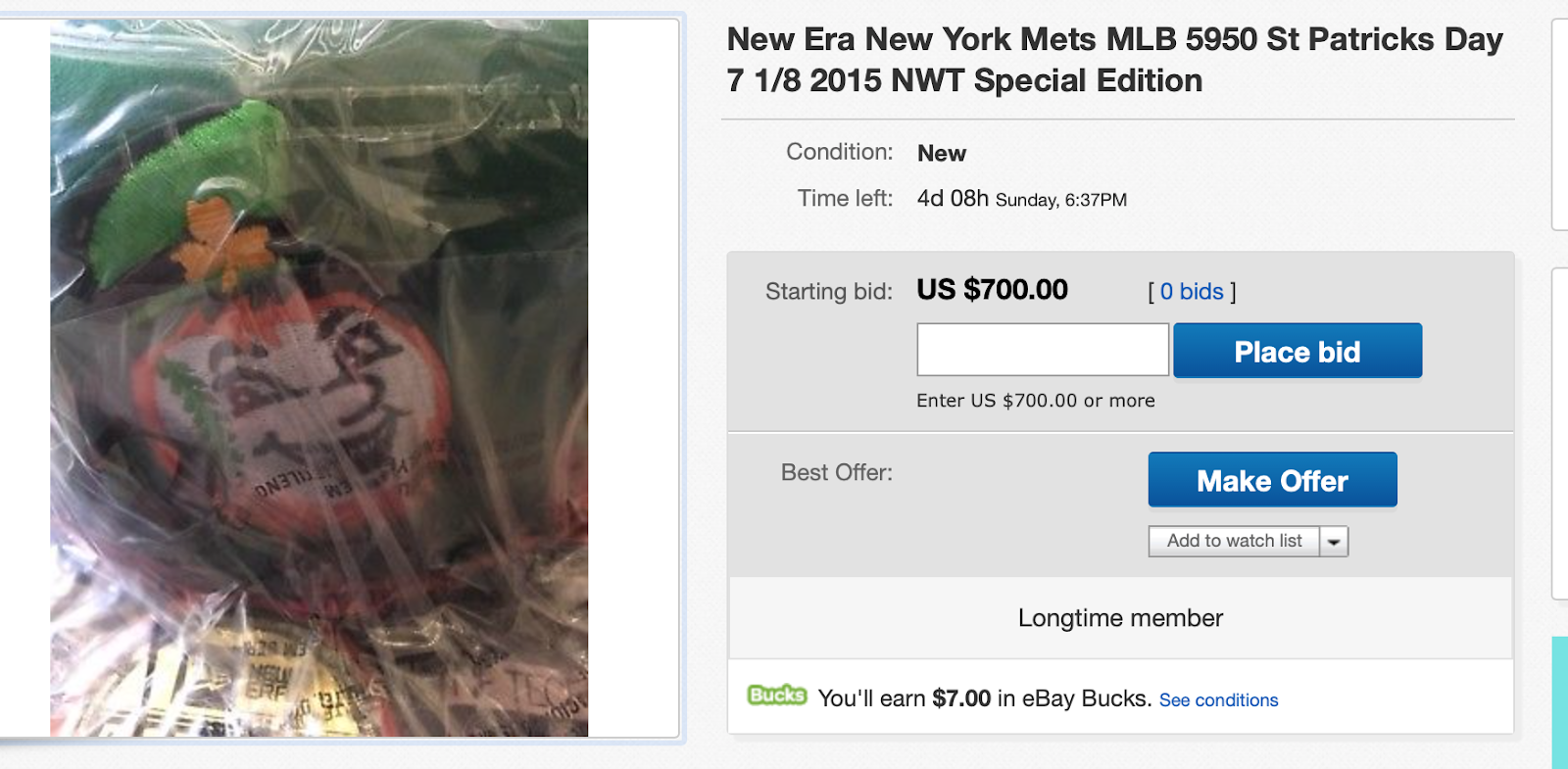Click the green eBay Bucks icon
The width and height of the screenshot is (1568, 769).
[776, 696]
